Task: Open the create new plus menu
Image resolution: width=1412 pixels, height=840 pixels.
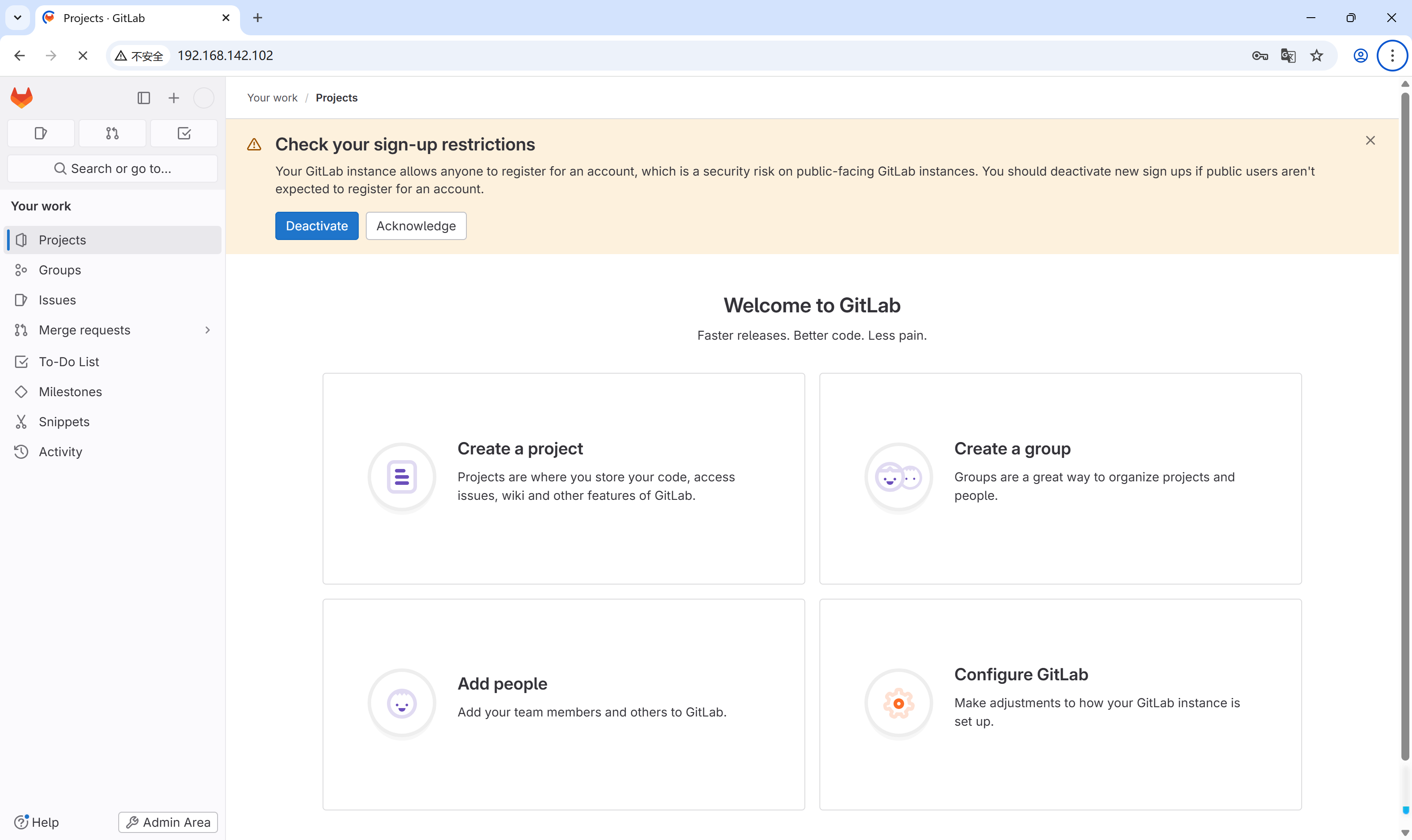Action: (x=174, y=98)
